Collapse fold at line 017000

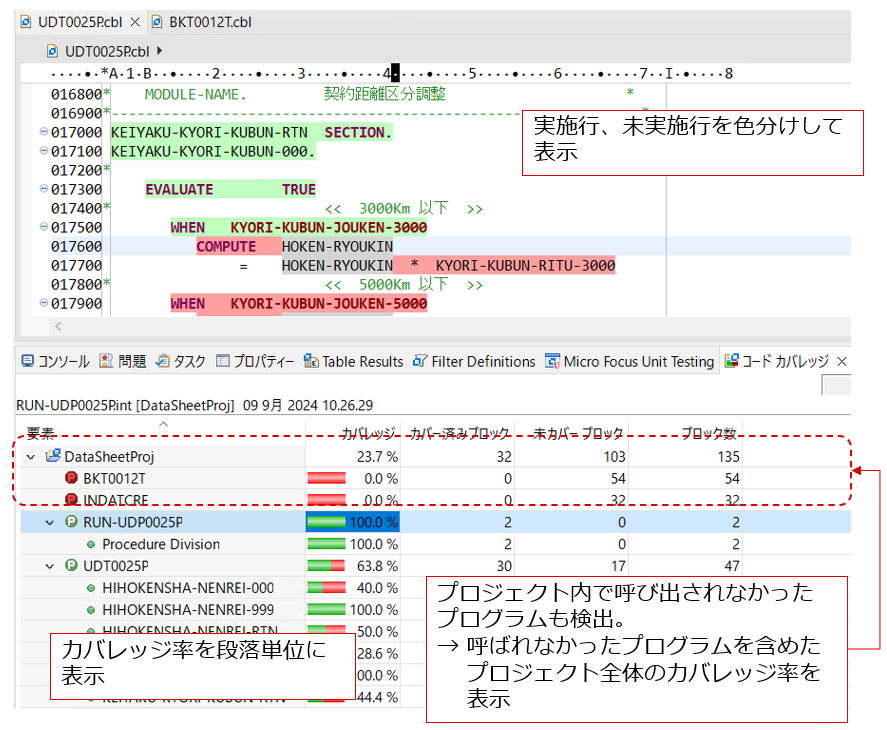click(x=43, y=131)
